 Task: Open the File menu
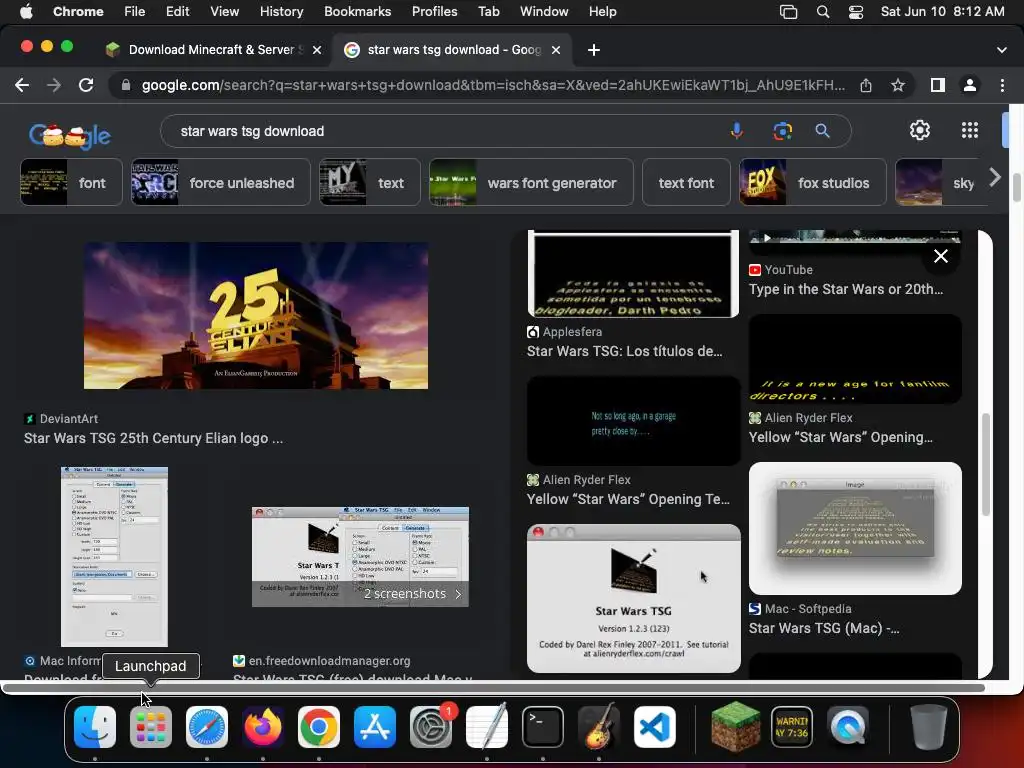click(135, 12)
